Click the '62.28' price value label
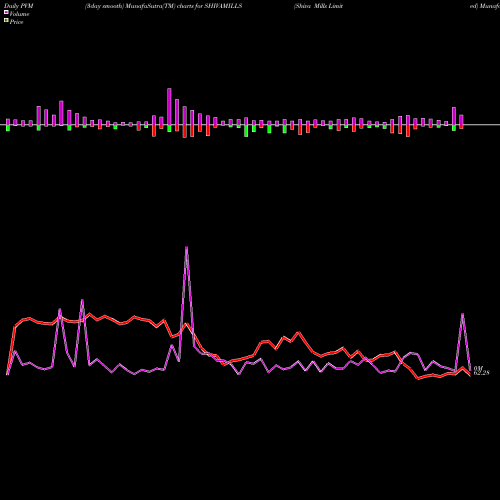Viewport: 500px width, 500px height. point(481,373)
